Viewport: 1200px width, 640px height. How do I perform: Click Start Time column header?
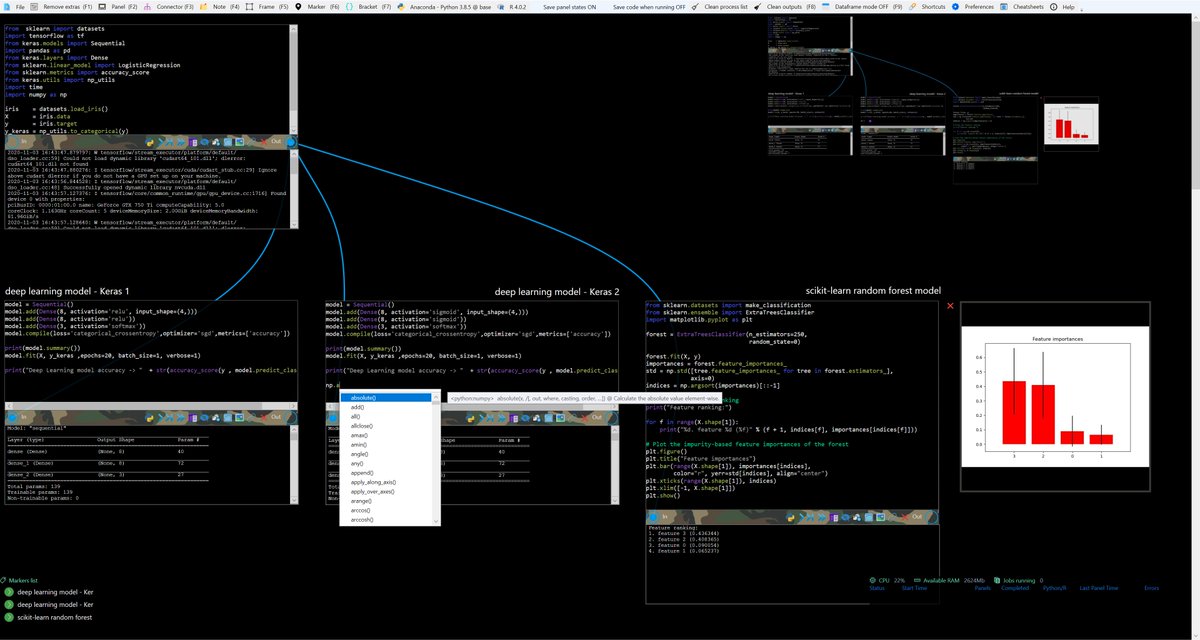pos(914,589)
